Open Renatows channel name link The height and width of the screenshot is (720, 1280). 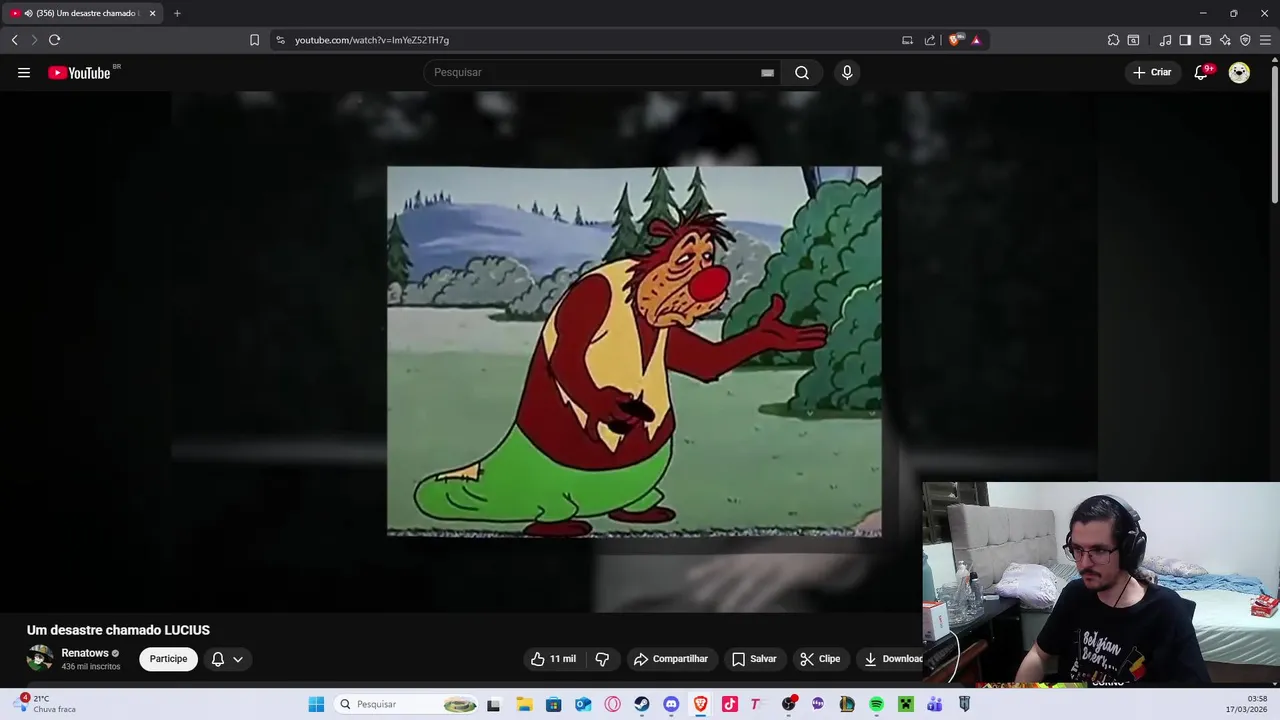tap(85, 653)
